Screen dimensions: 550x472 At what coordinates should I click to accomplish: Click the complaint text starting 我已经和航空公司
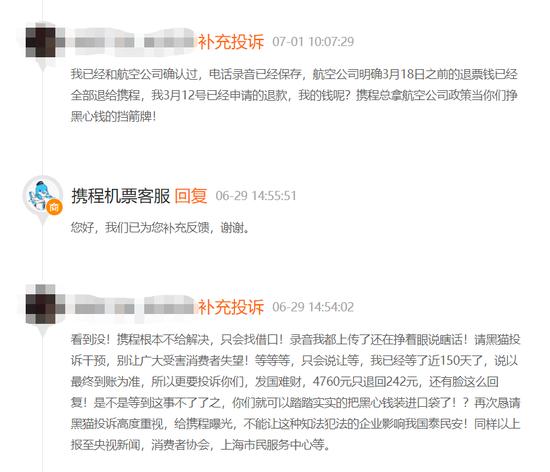294,95
